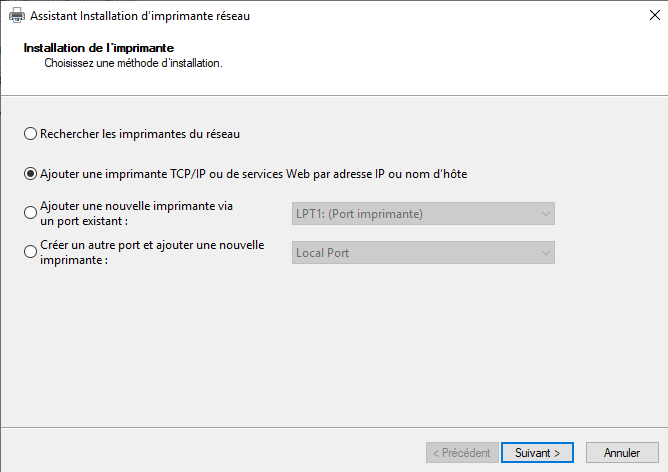Cancel the wizard with Annuler
This screenshot has height=472, width=668.
point(622,452)
